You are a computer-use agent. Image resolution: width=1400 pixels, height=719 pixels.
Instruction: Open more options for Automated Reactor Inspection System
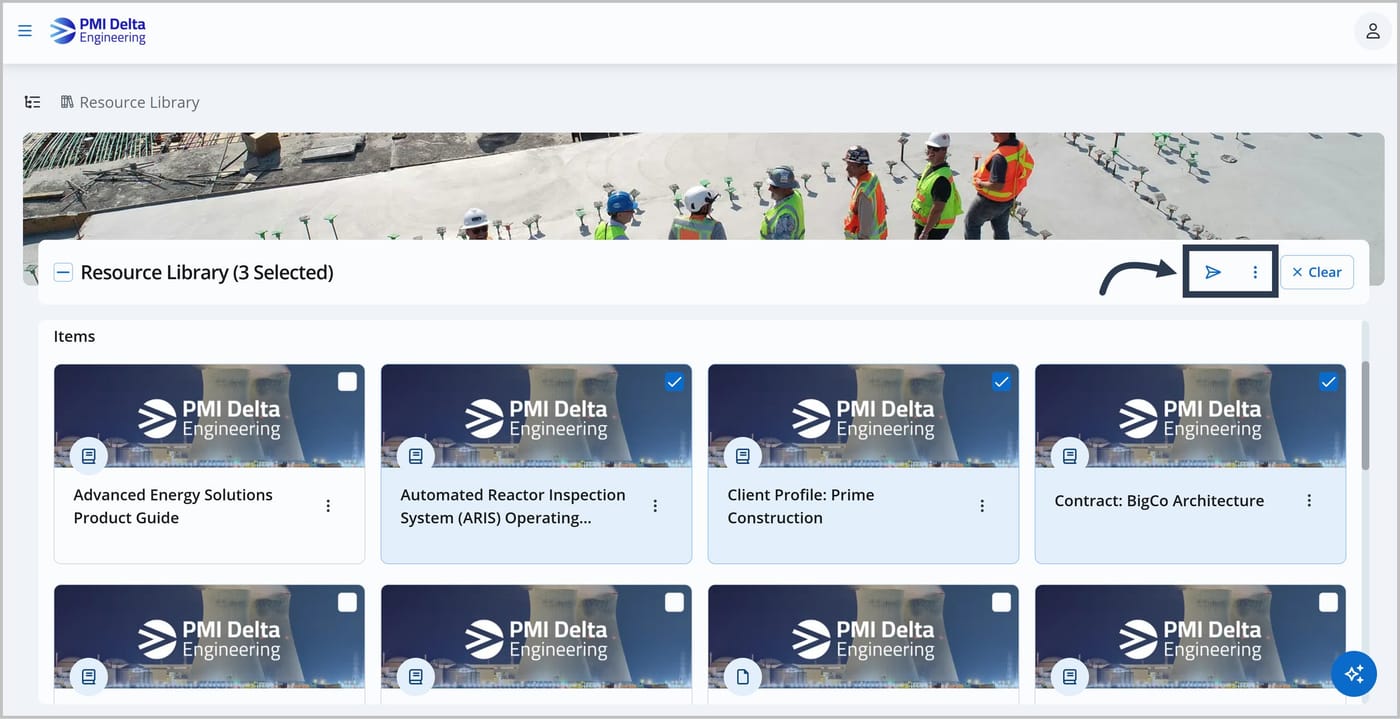[x=655, y=506]
